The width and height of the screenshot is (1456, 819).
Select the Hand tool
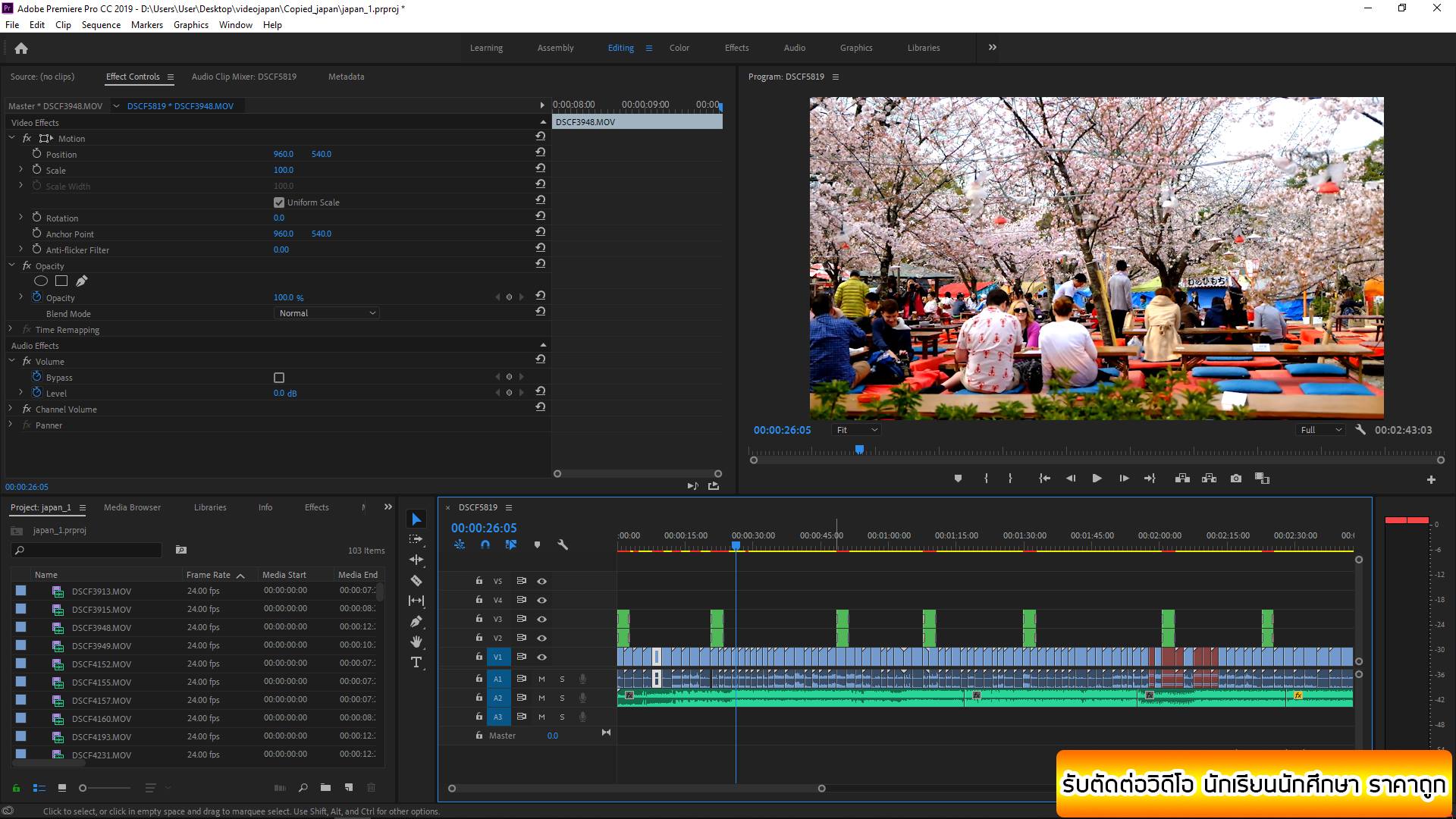click(416, 642)
